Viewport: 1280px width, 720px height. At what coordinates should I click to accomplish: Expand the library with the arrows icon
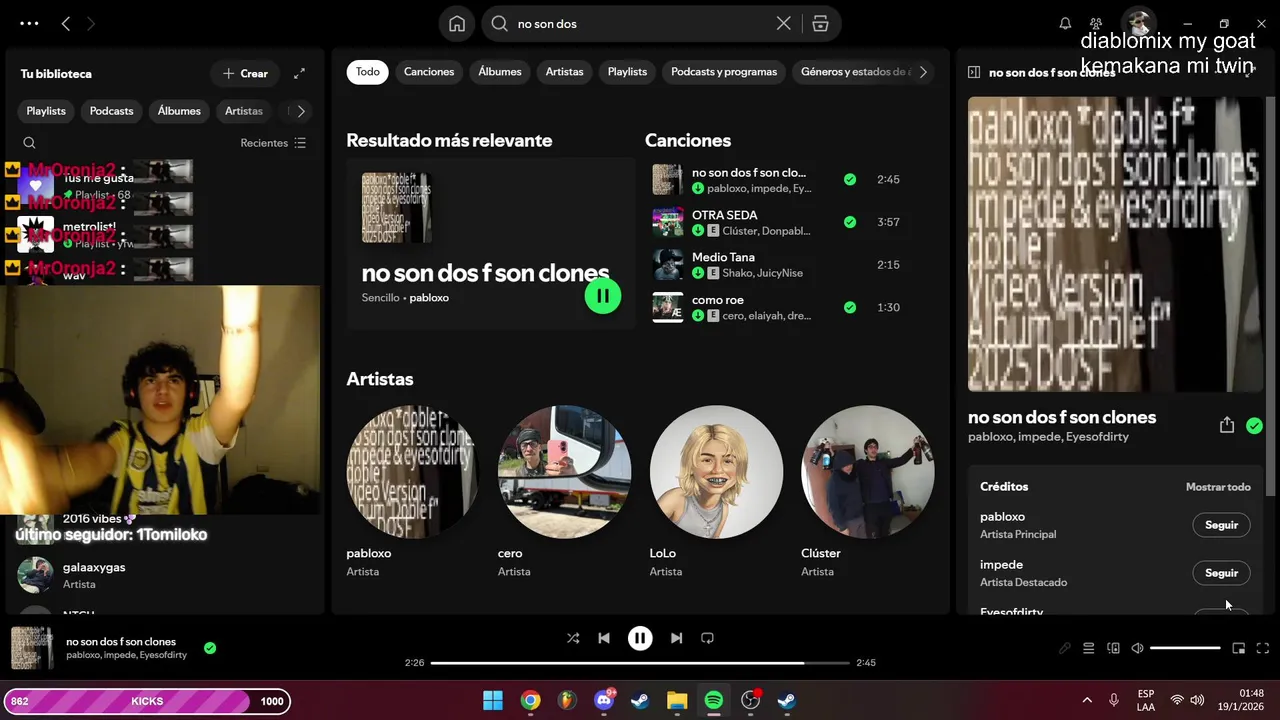(299, 73)
